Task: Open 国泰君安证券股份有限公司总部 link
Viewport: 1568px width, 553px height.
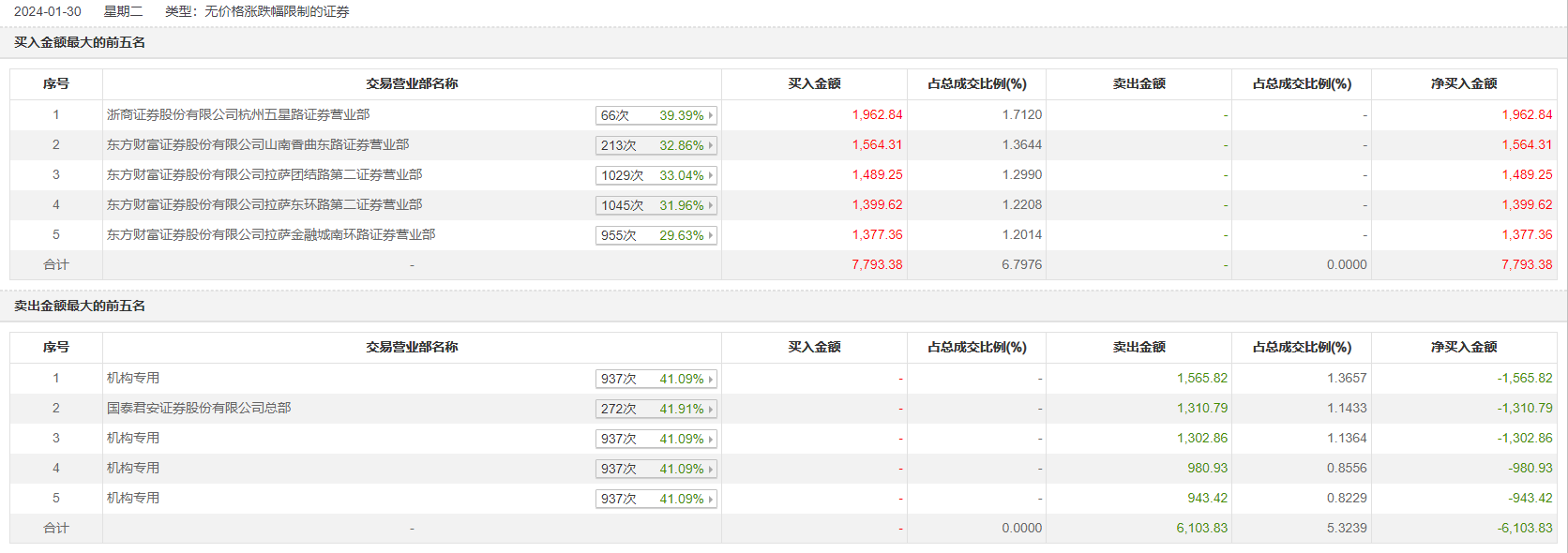Action: tap(199, 408)
